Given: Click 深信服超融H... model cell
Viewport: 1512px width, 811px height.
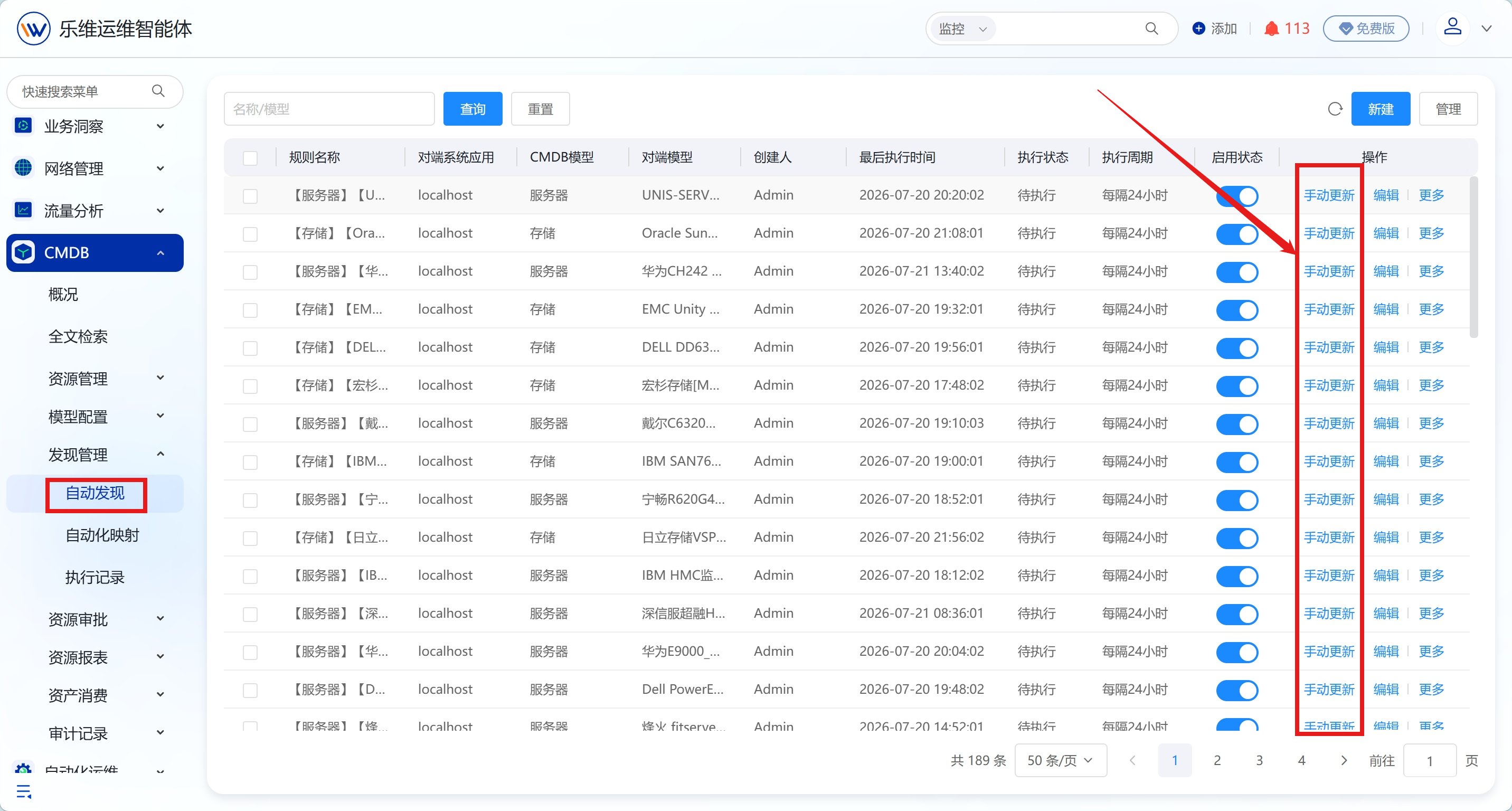Looking at the screenshot, I should (683, 613).
